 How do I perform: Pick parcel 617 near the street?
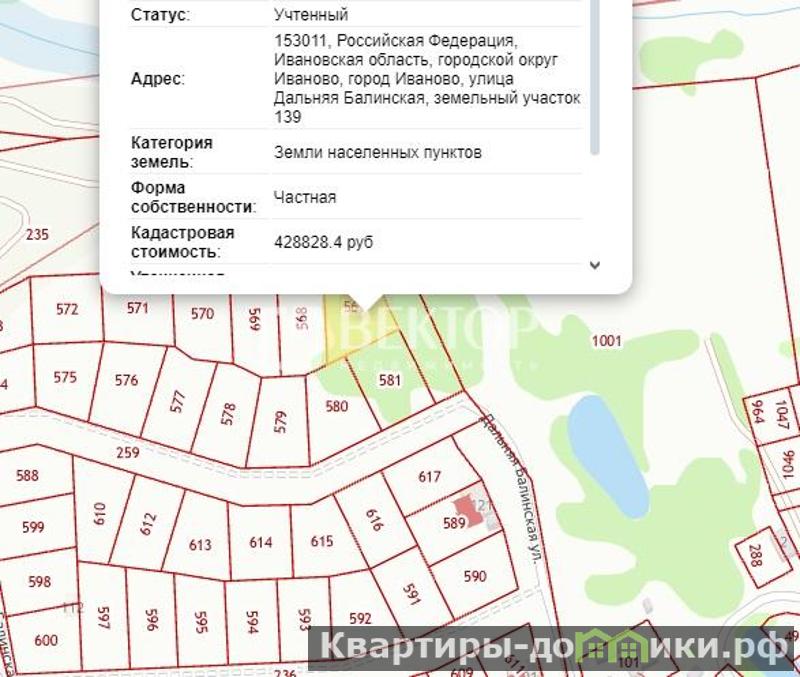pyautogui.click(x=429, y=477)
